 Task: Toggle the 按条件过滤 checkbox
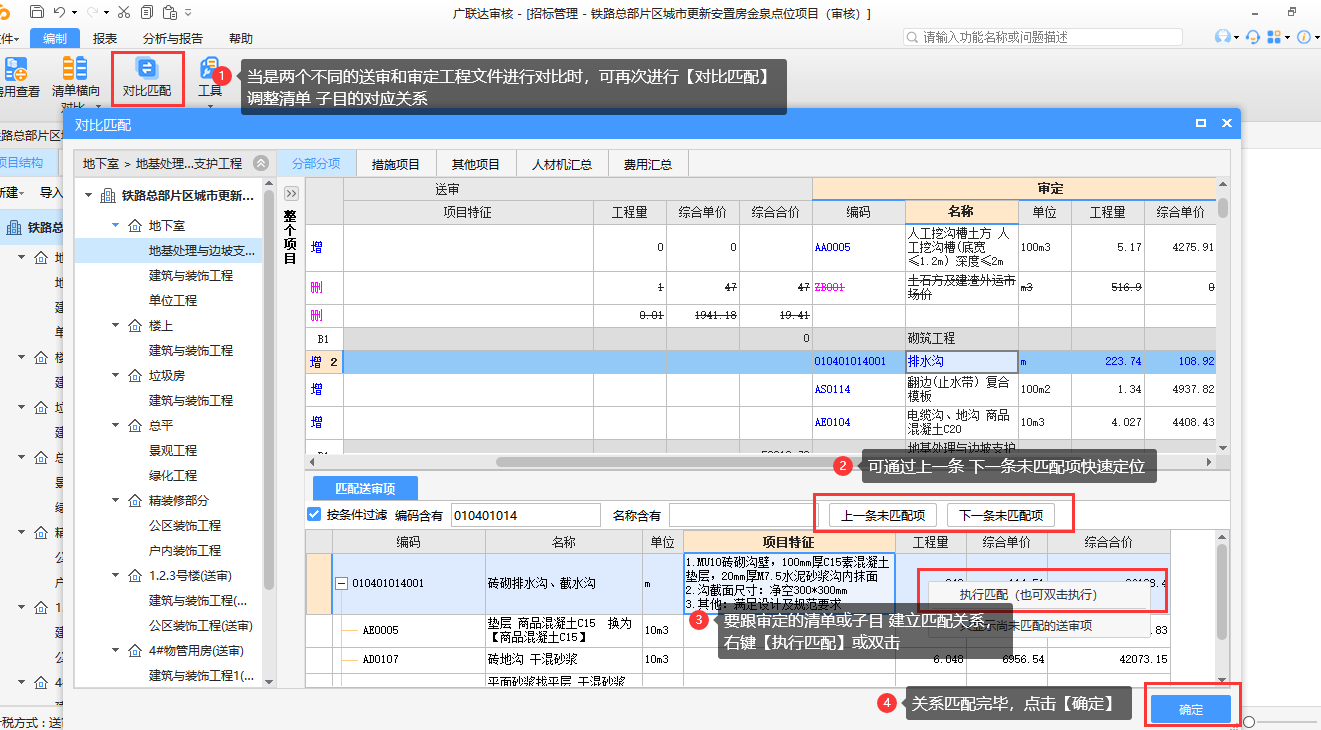(x=315, y=515)
